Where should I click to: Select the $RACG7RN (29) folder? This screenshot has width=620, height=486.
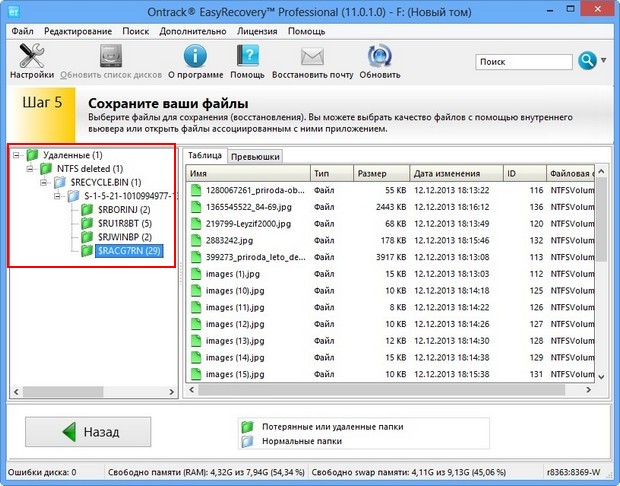(x=129, y=251)
